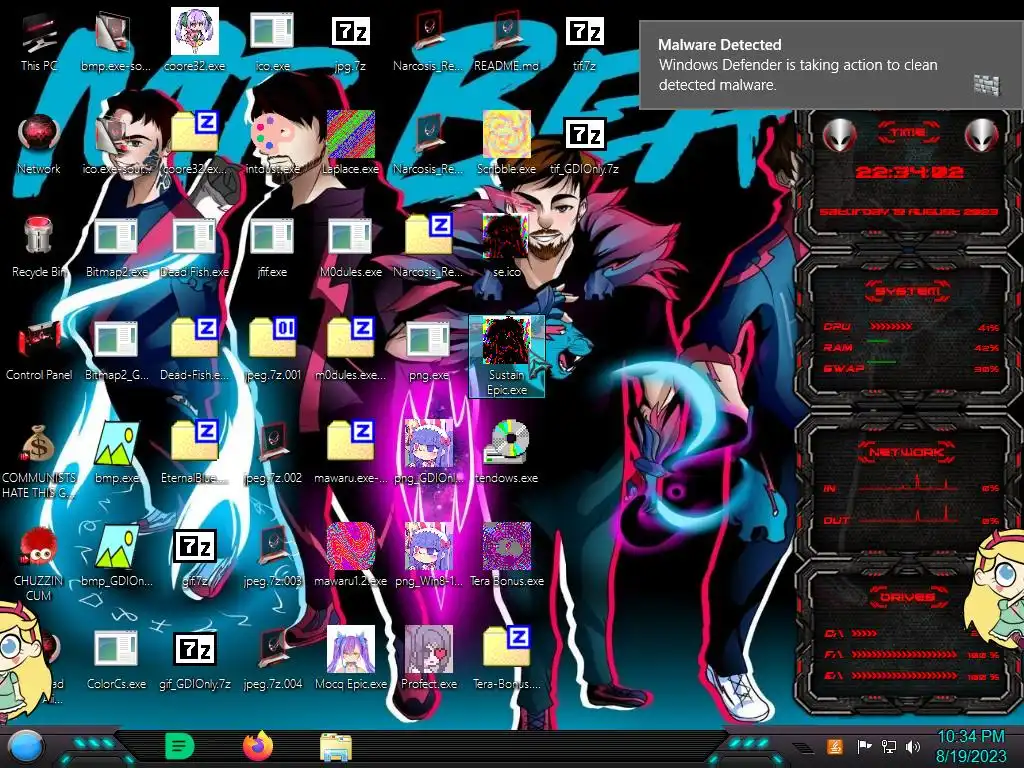Select the Dead Fish.exe icon
This screenshot has height=768, width=1024.
(x=195, y=246)
